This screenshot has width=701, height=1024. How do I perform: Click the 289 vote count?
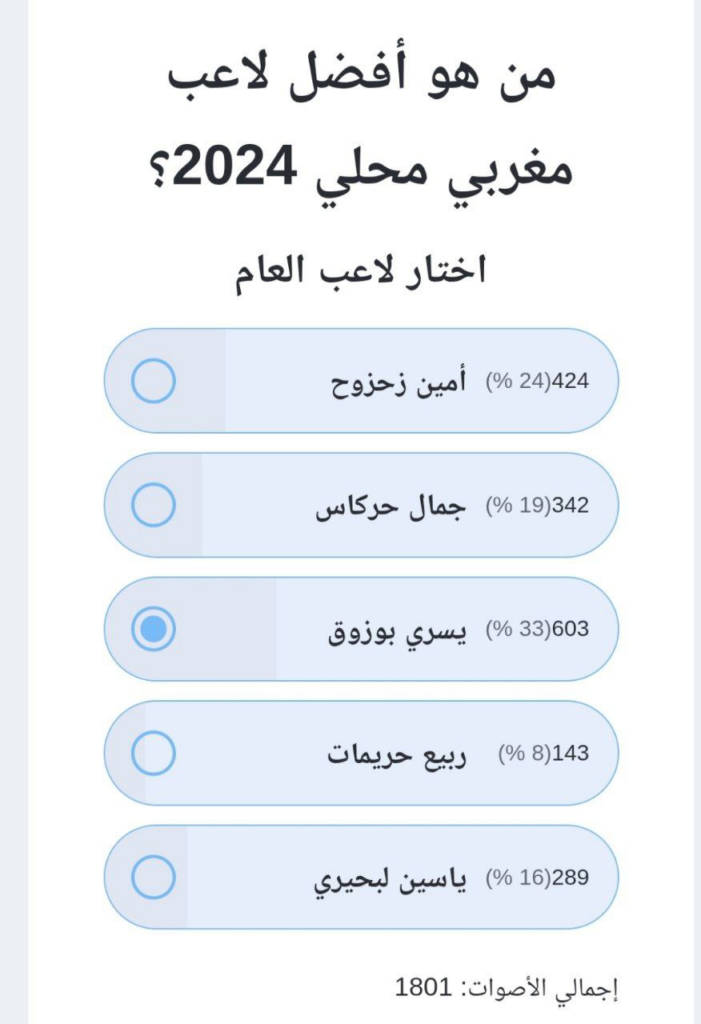tap(573, 878)
